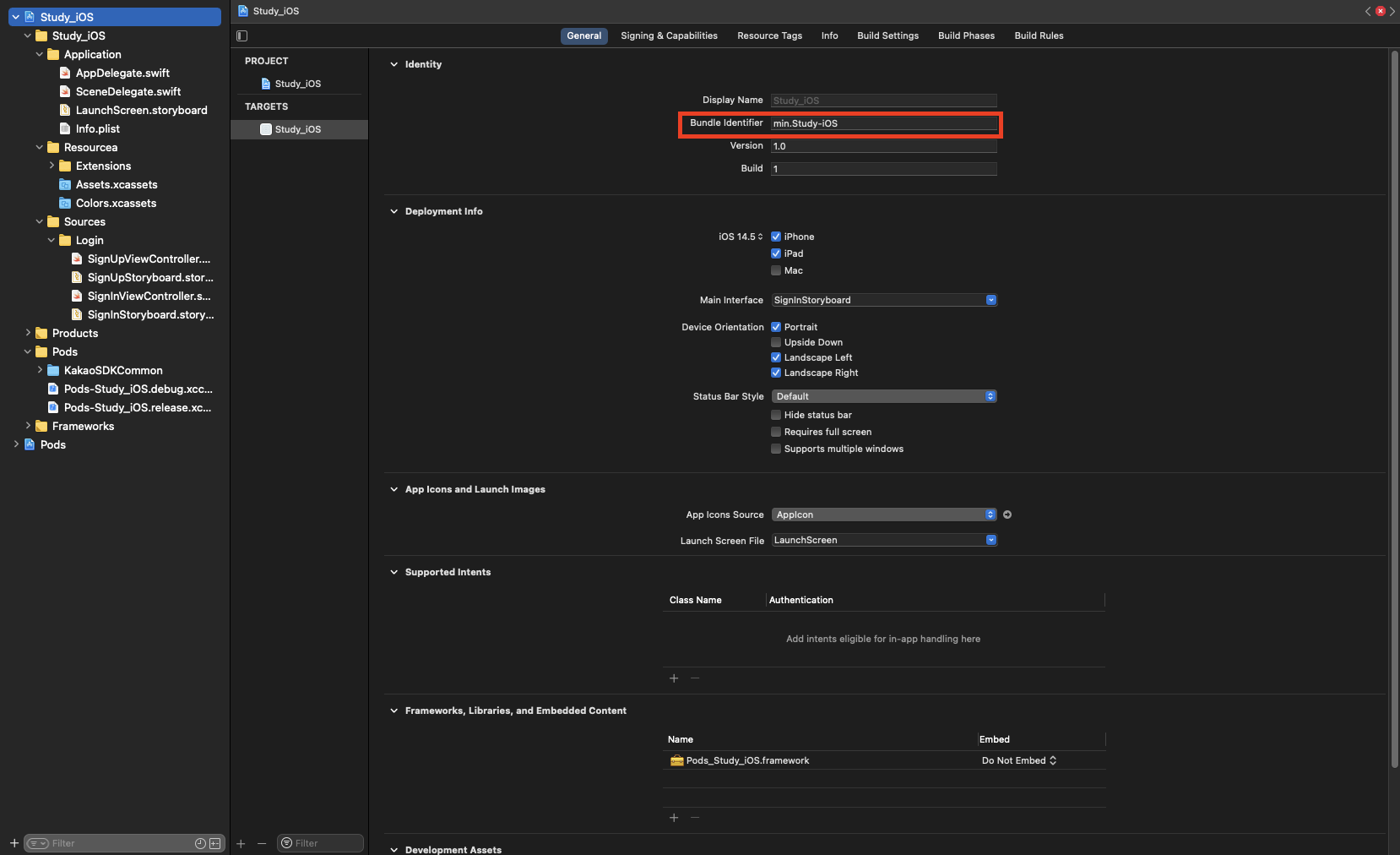Toggle Landscape Left checkbox

776,357
